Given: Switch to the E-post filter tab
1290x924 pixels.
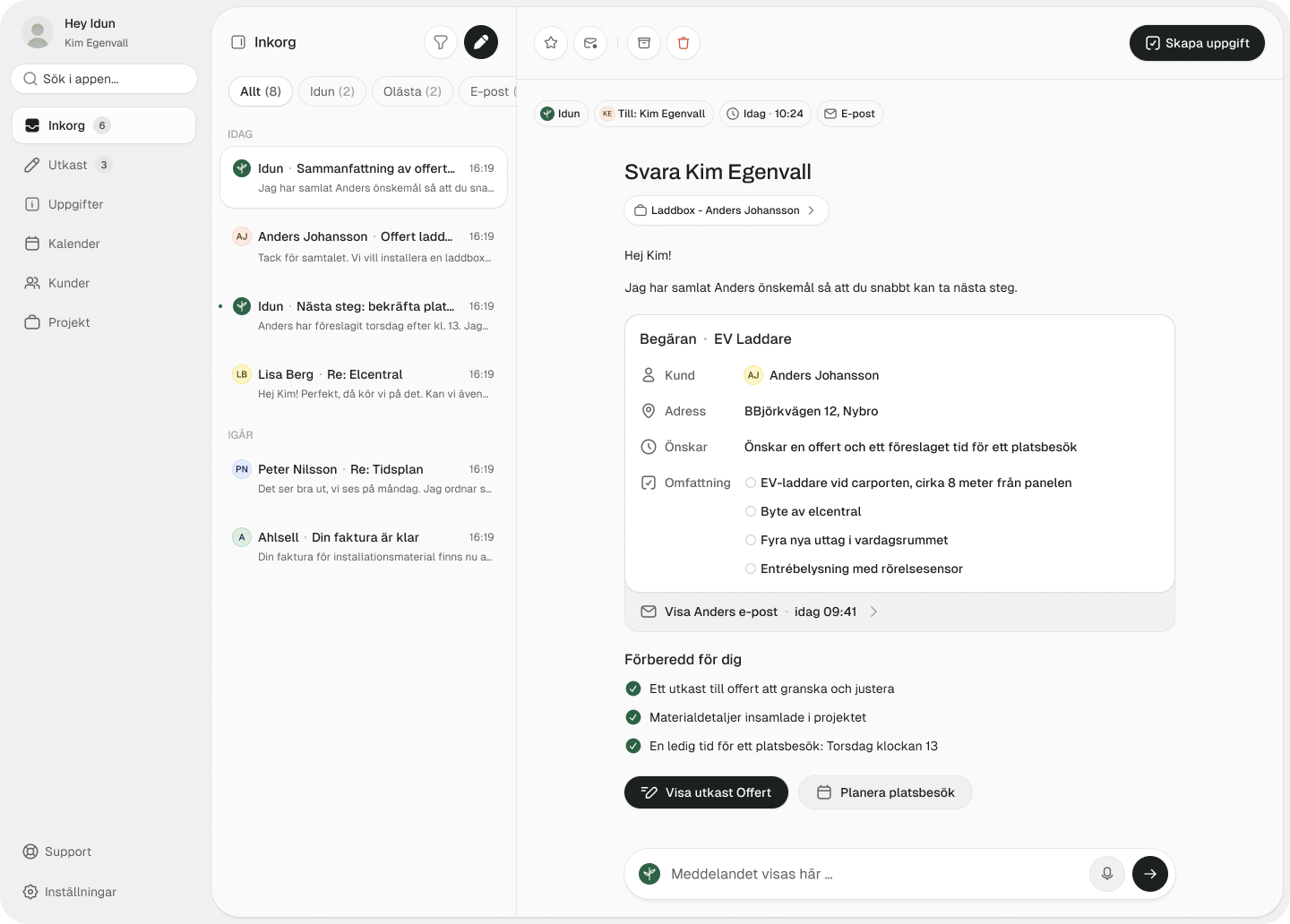Looking at the screenshot, I should [488, 91].
